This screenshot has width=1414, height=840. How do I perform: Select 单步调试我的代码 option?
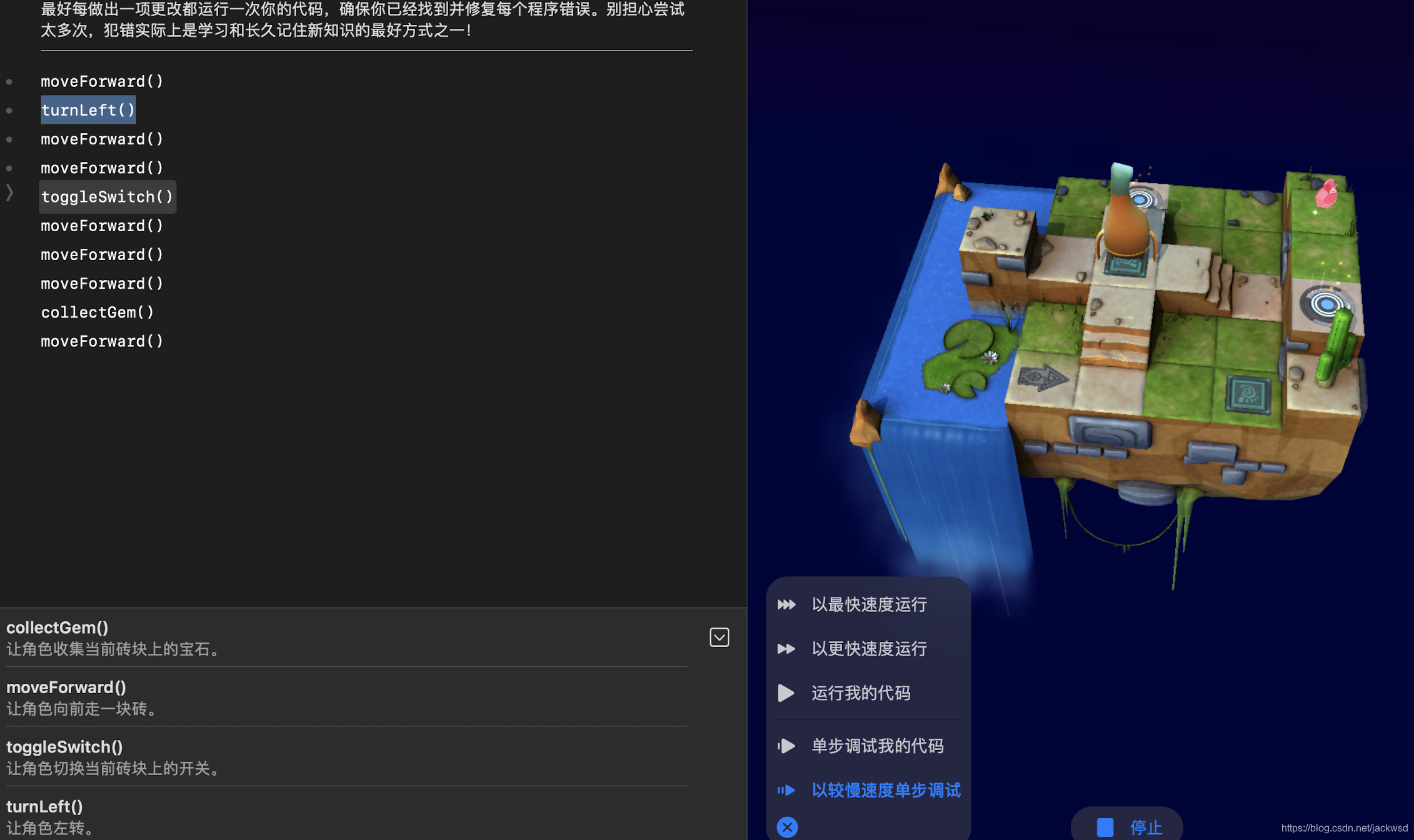876,746
